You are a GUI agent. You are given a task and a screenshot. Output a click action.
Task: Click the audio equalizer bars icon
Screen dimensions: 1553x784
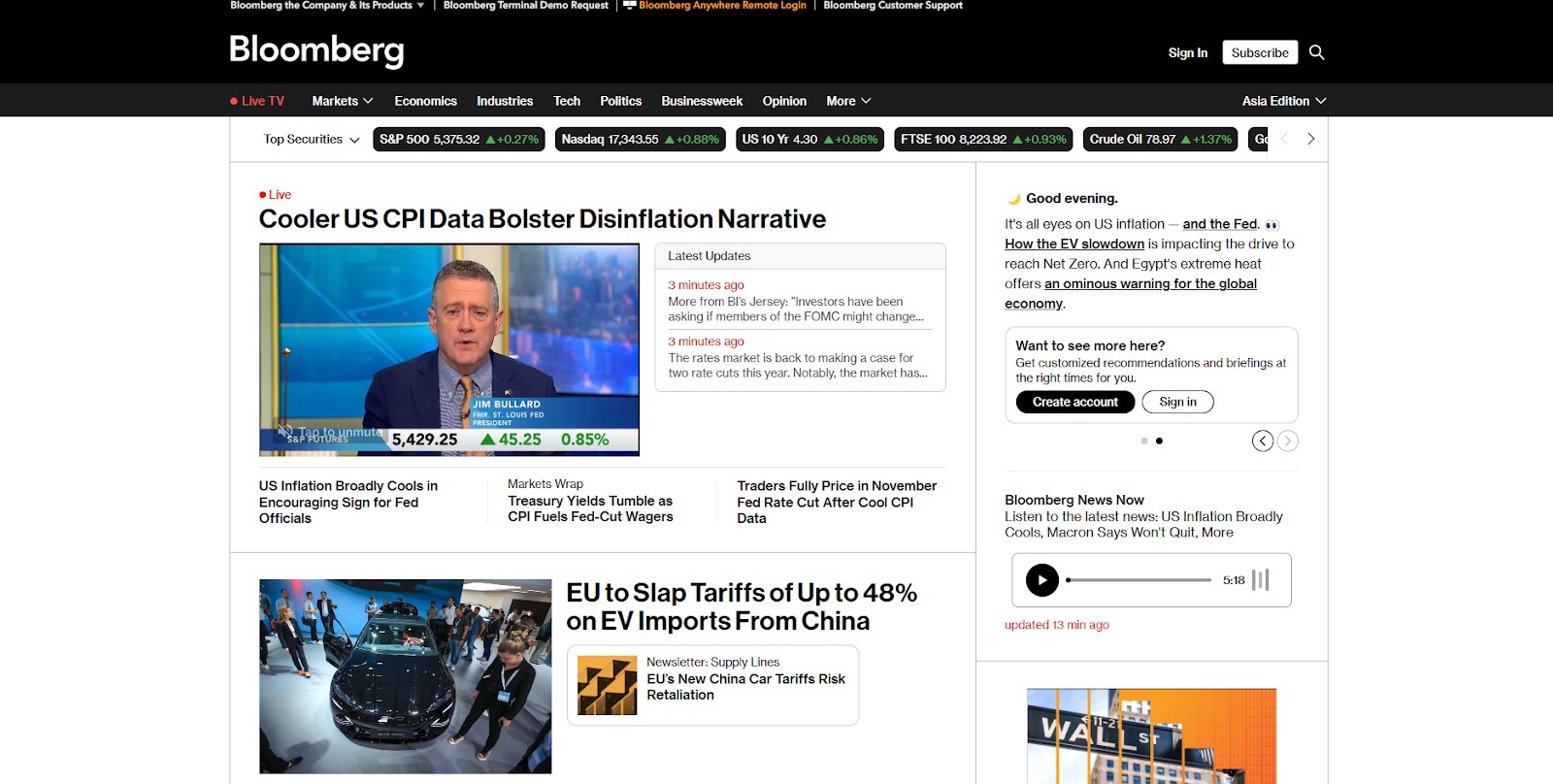pyautogui.click(x=1261, y=580)
